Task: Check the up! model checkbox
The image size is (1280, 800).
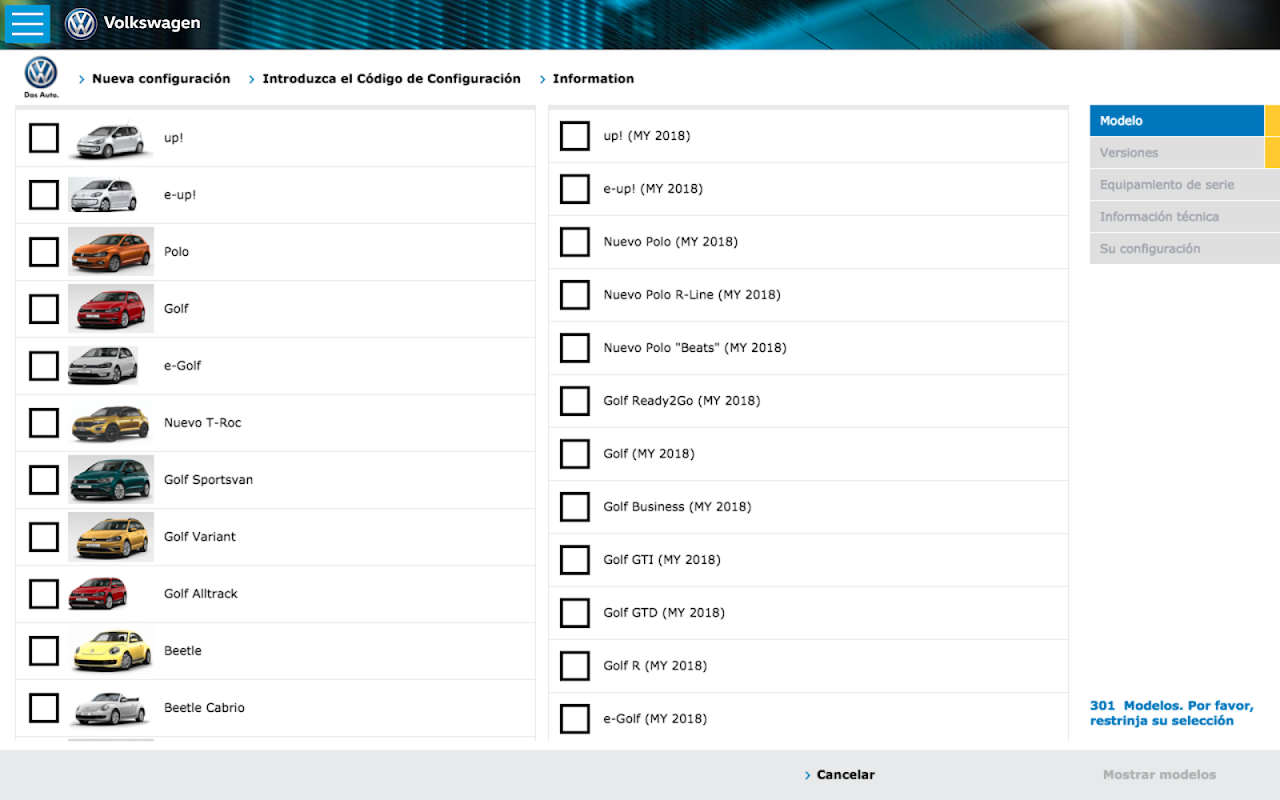Action: [44, 138]
